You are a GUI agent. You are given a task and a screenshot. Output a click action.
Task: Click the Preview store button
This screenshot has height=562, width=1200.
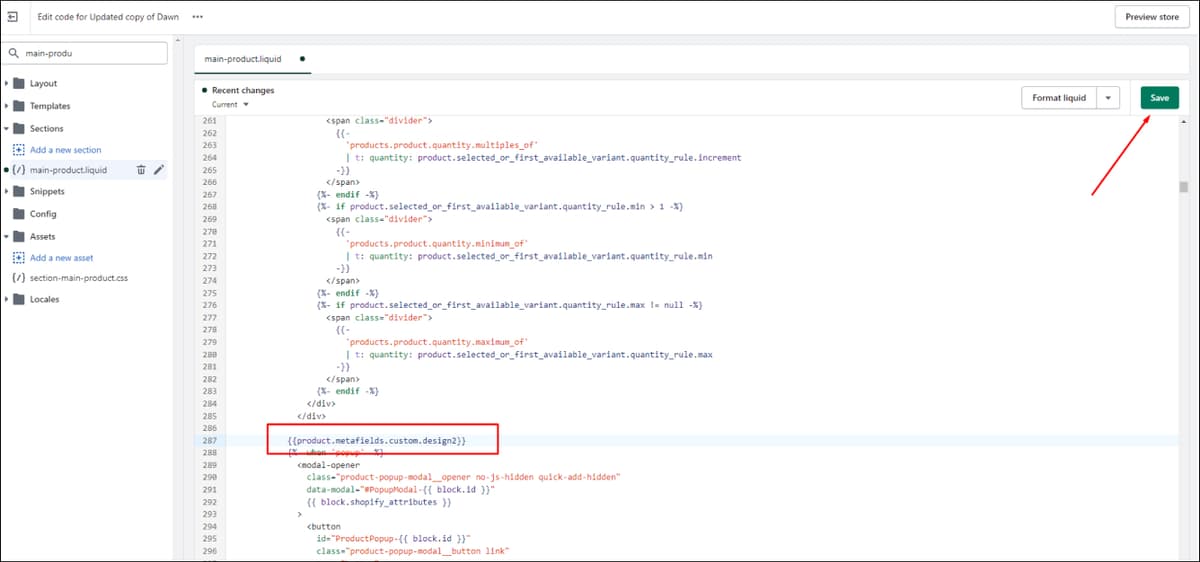1152,17
